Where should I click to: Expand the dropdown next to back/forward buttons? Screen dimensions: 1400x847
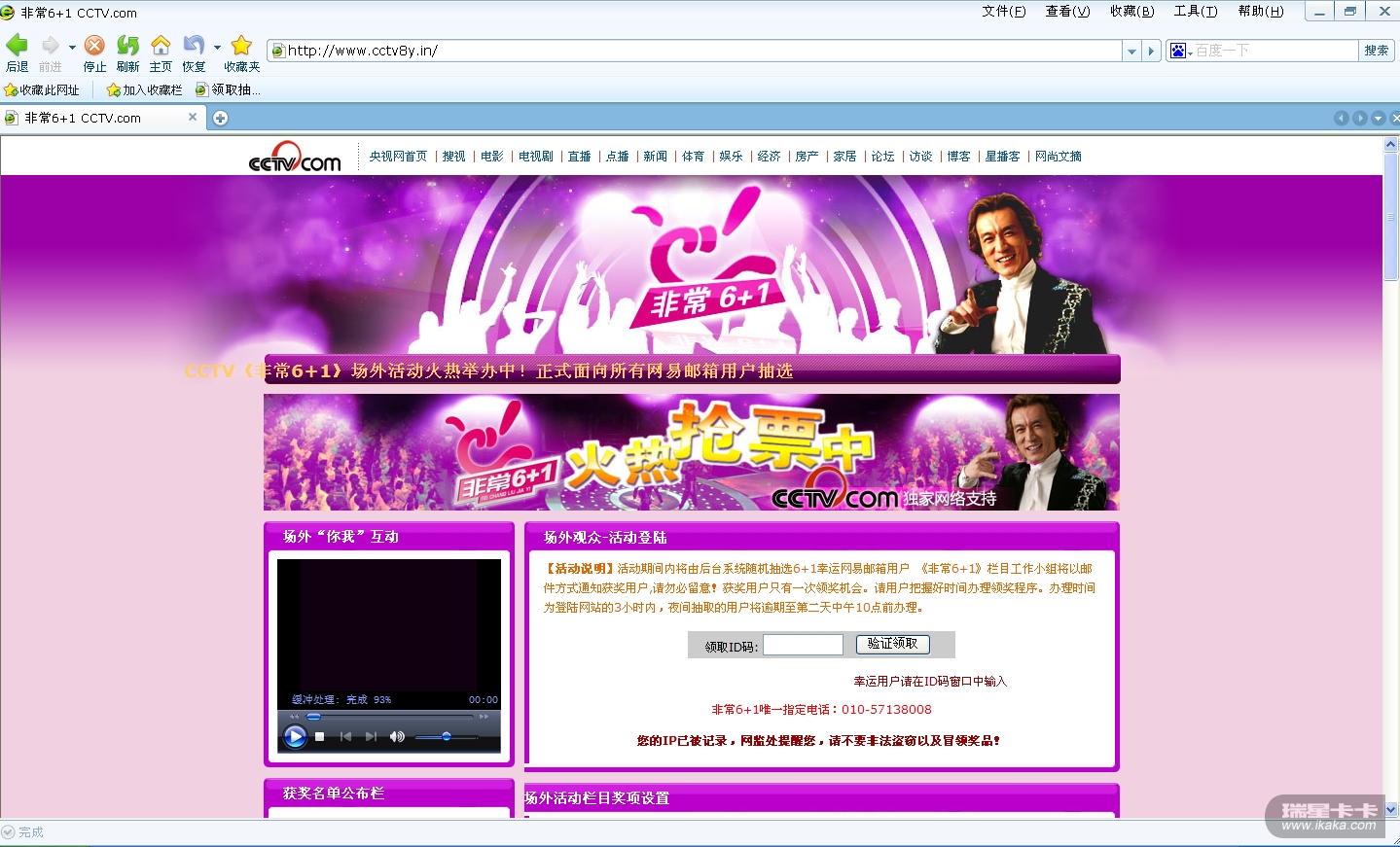(x=72, y=47)
